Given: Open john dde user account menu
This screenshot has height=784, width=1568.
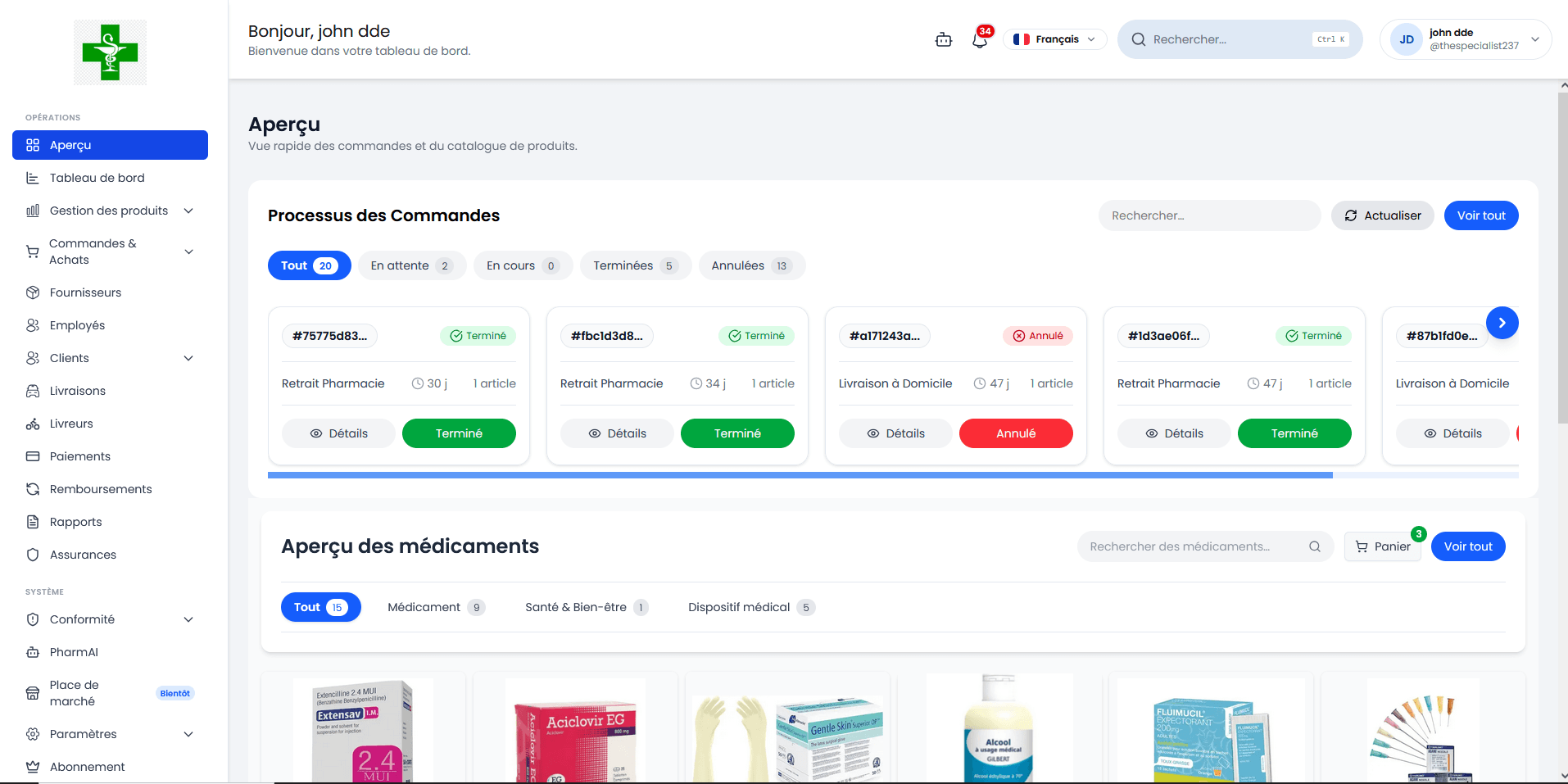Looking at the screenshot, I should coord(1466,39).
